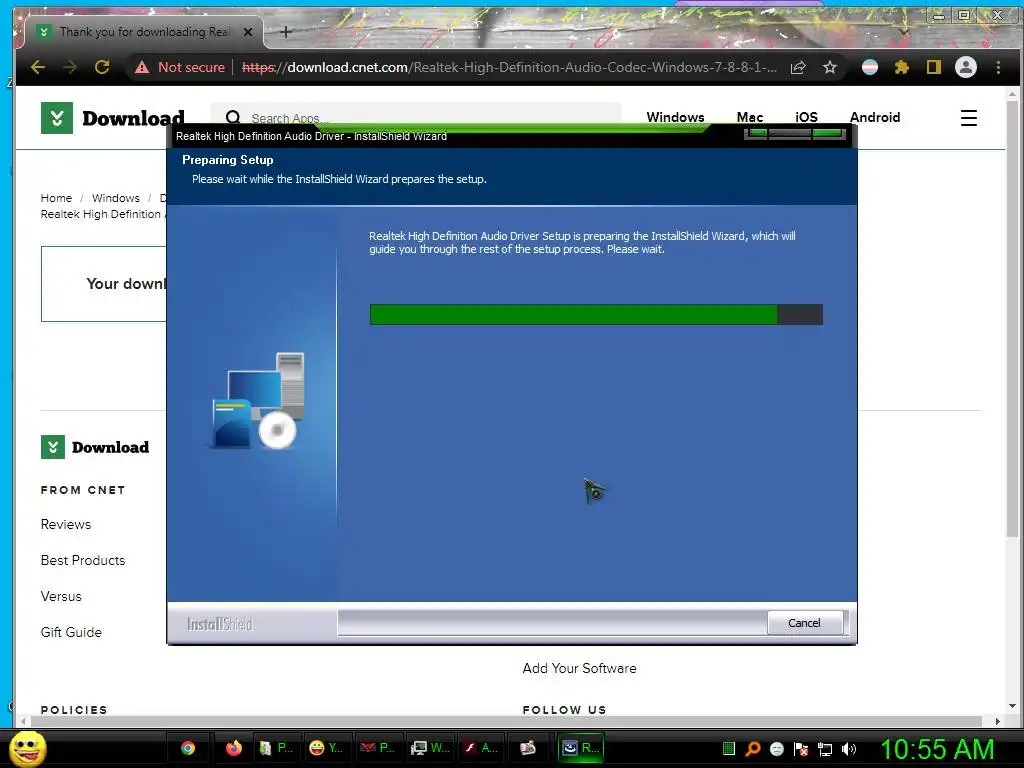
Task: Open the Gift Guide footer link
Action: point(71,632)
